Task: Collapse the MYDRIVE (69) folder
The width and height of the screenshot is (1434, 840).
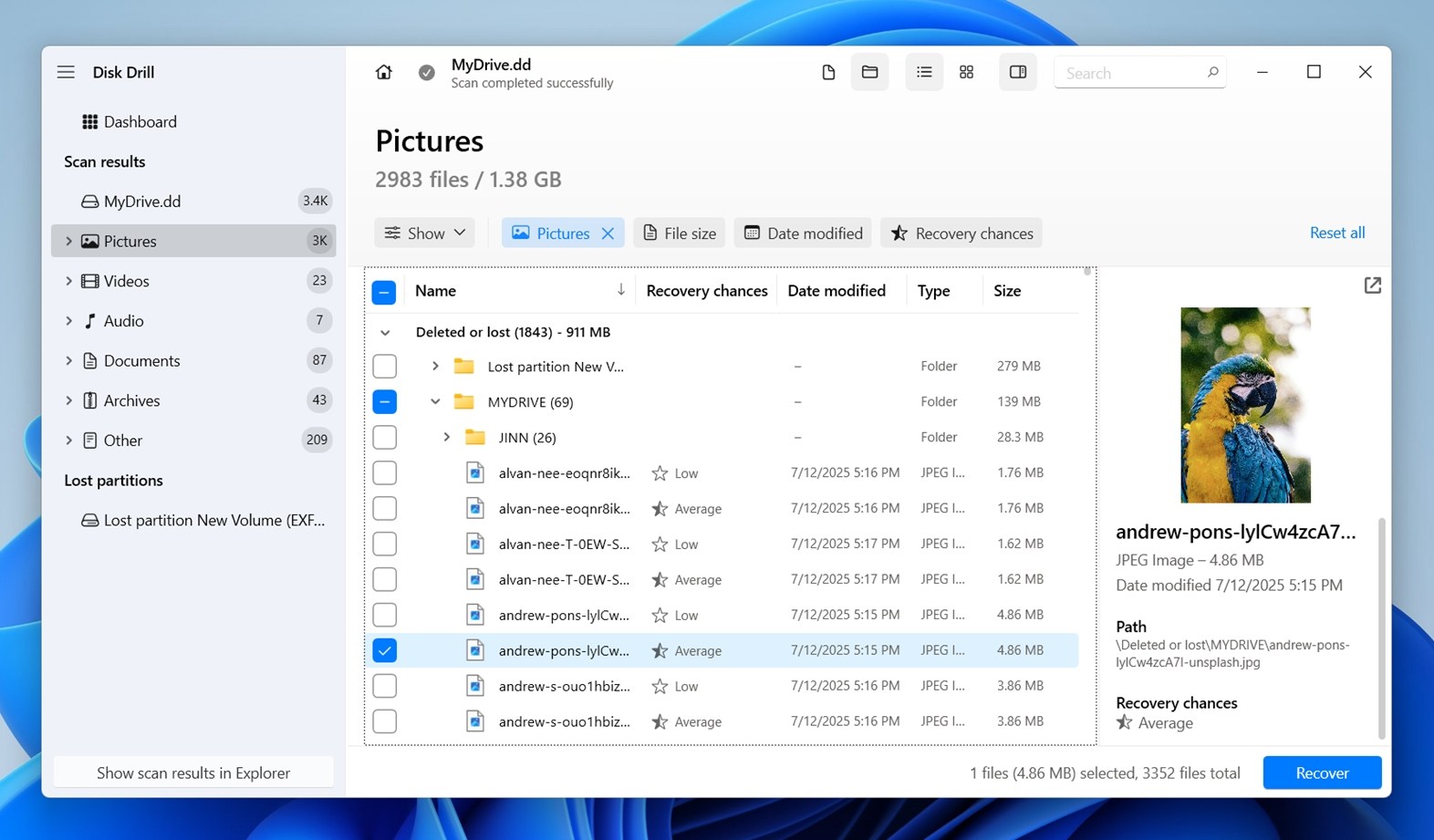Action: (435, 402)
